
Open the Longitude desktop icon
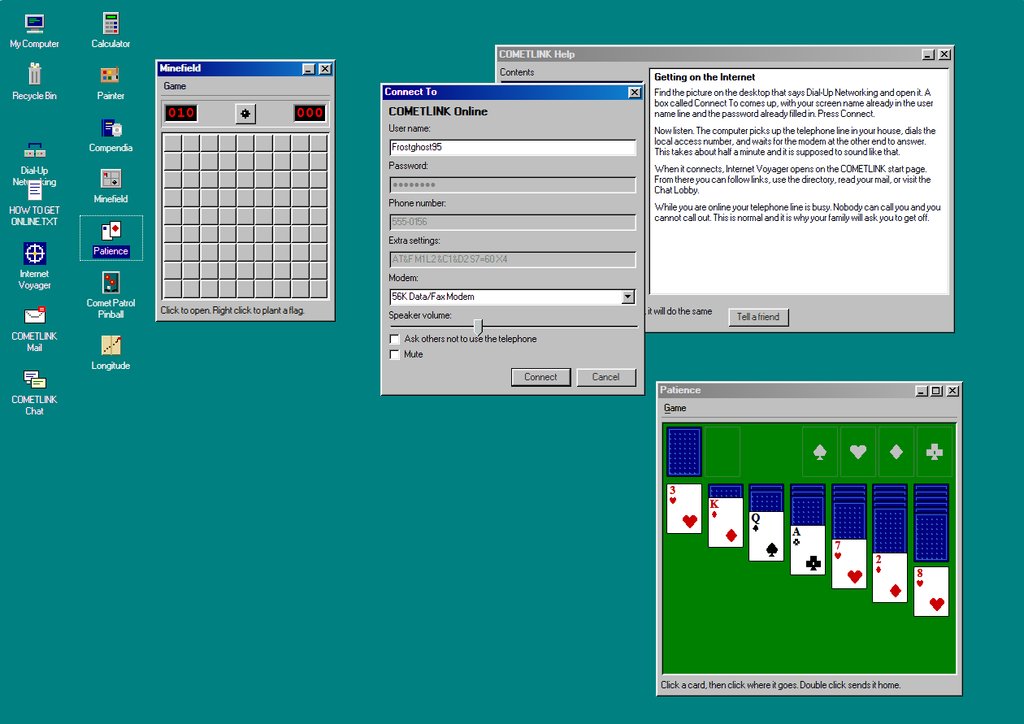point(110,353)
